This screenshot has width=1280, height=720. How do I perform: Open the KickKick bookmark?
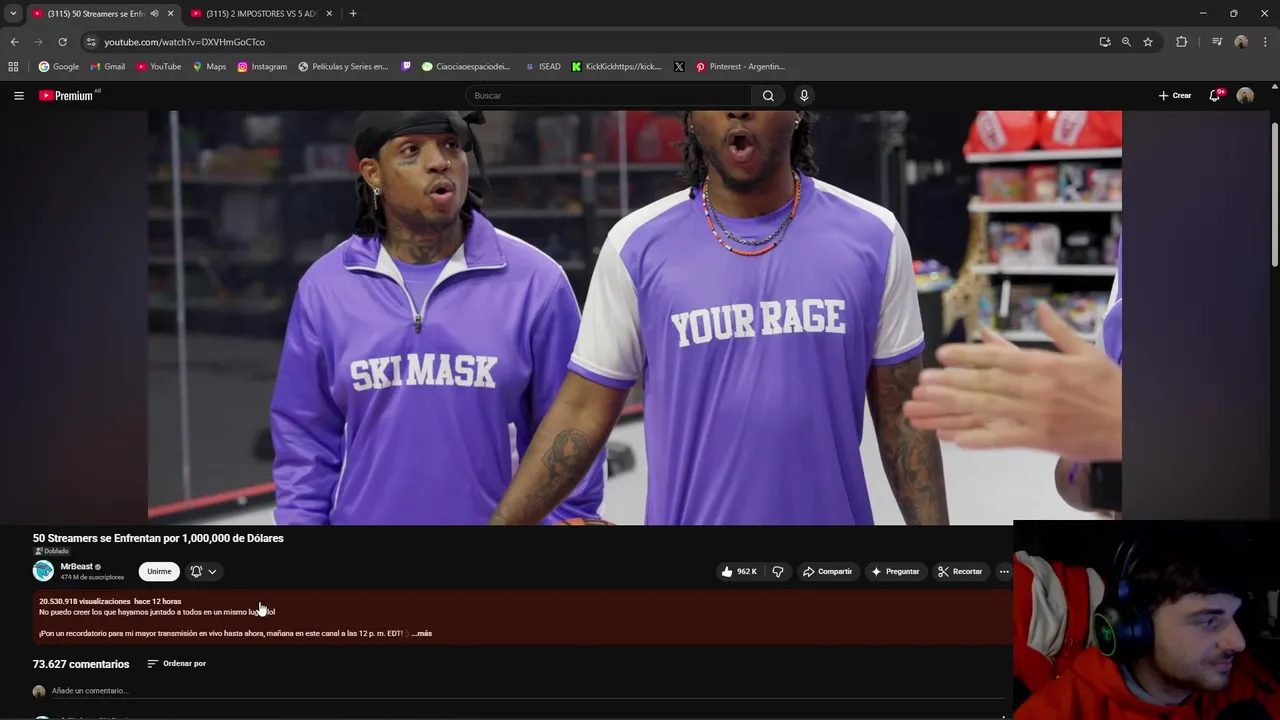coord(617,67)
